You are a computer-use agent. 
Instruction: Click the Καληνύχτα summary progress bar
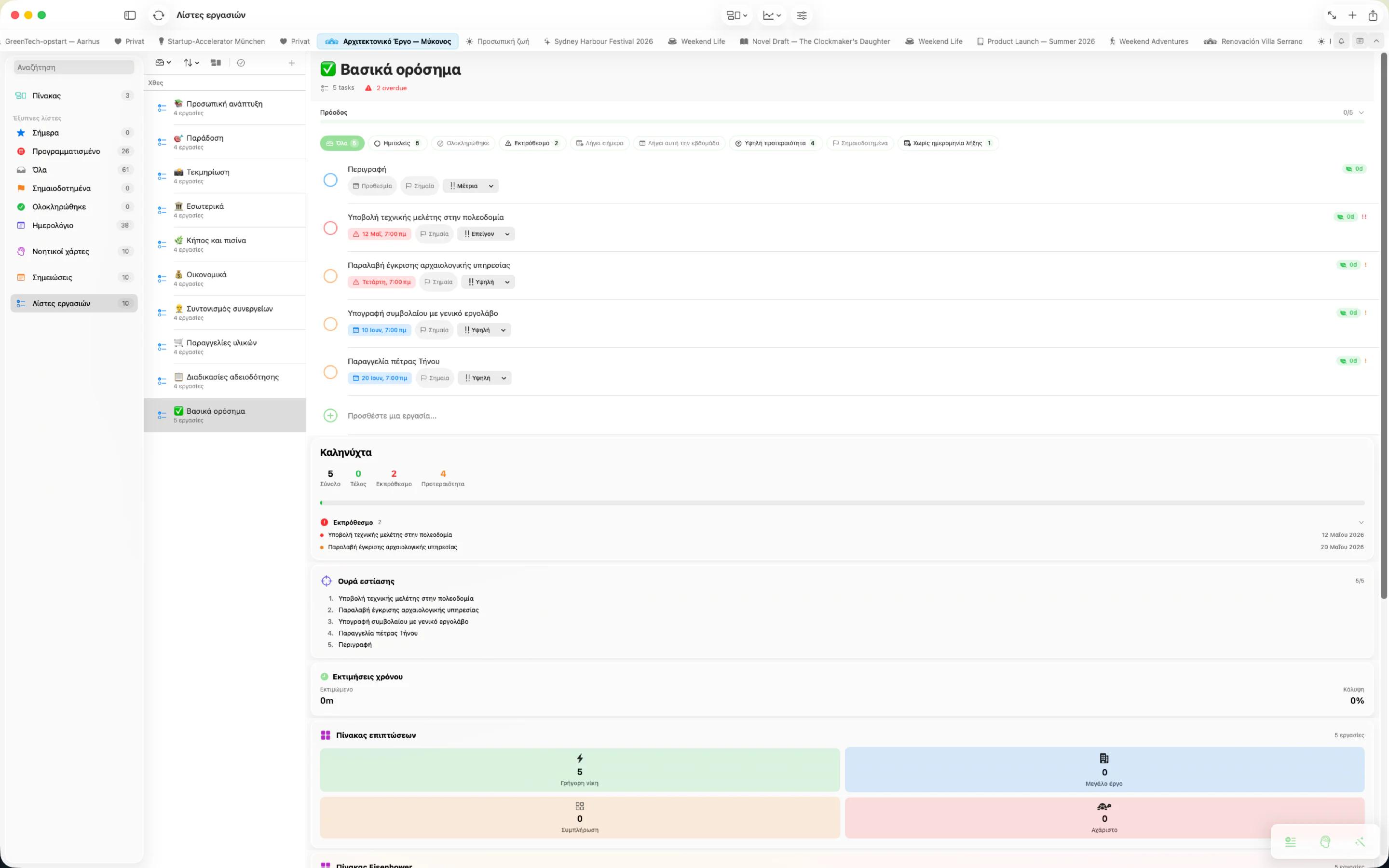pos(842,503)
